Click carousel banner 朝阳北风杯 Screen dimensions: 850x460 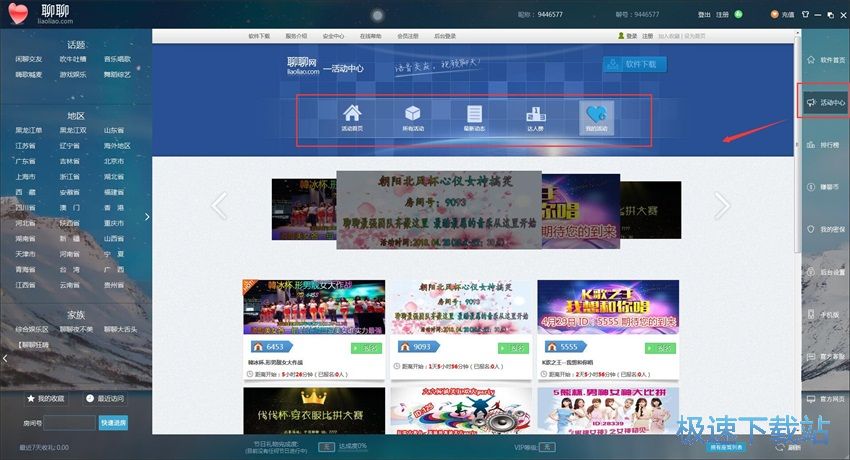click(439, 210)
